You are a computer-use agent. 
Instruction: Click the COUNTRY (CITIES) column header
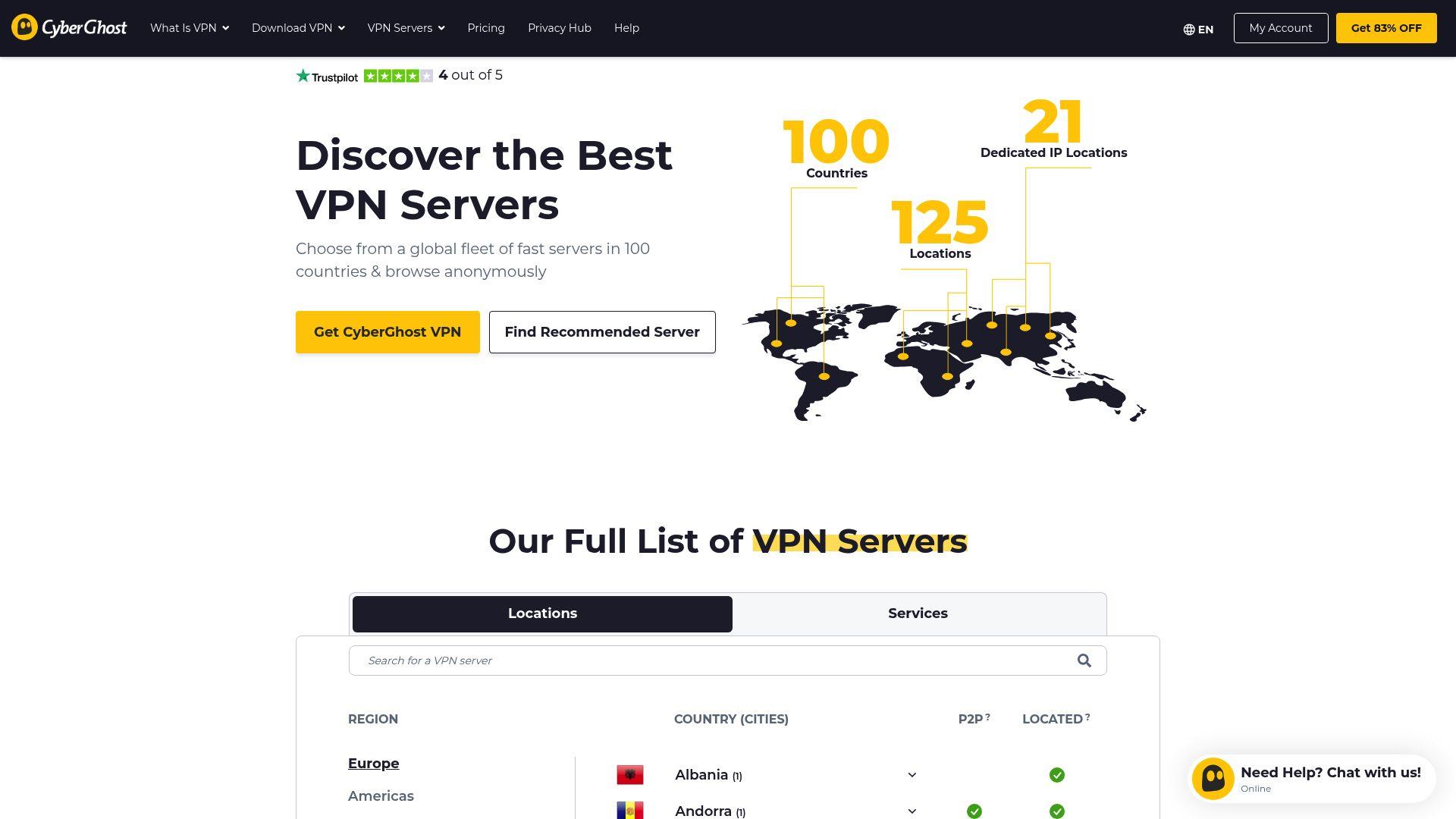[731, 719]
